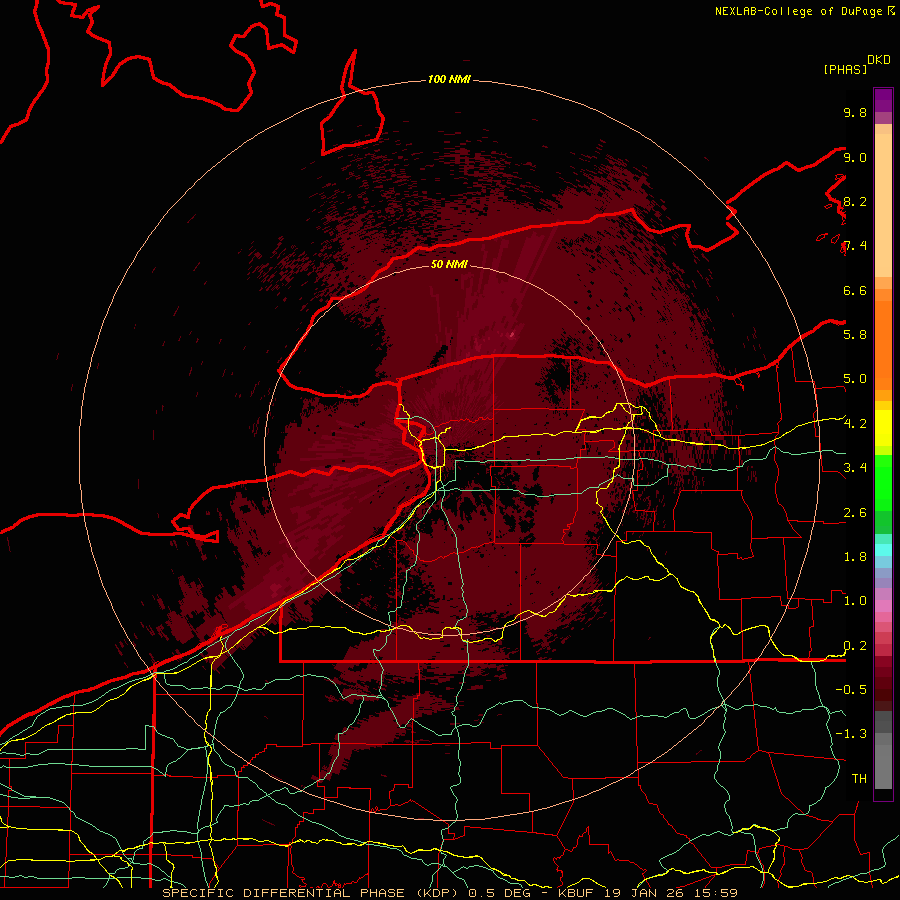
Task: Select the 5.0 scale value
Action: coord(855,379)
